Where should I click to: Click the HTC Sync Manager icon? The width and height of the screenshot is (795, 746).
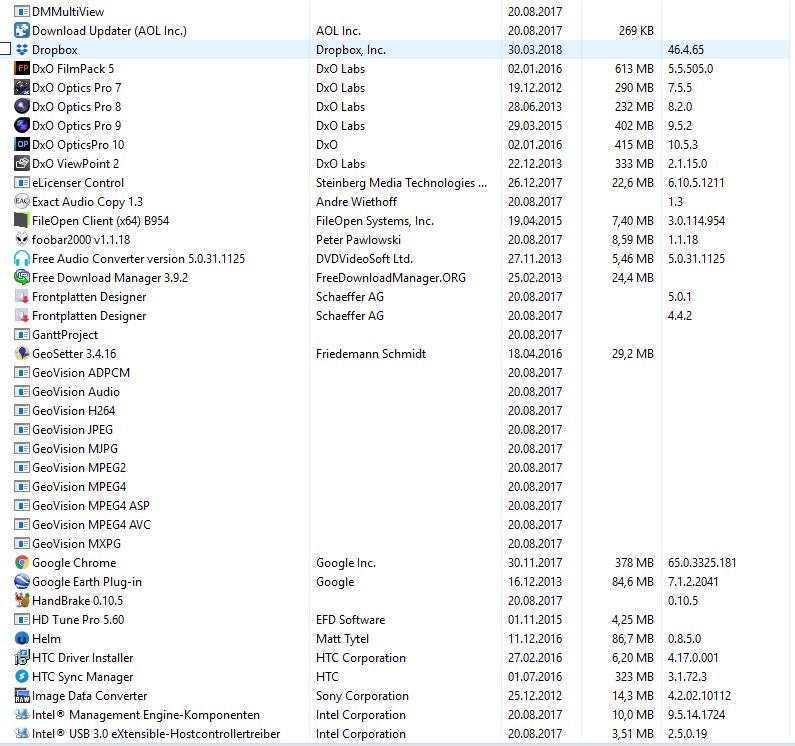click(22, 677)
